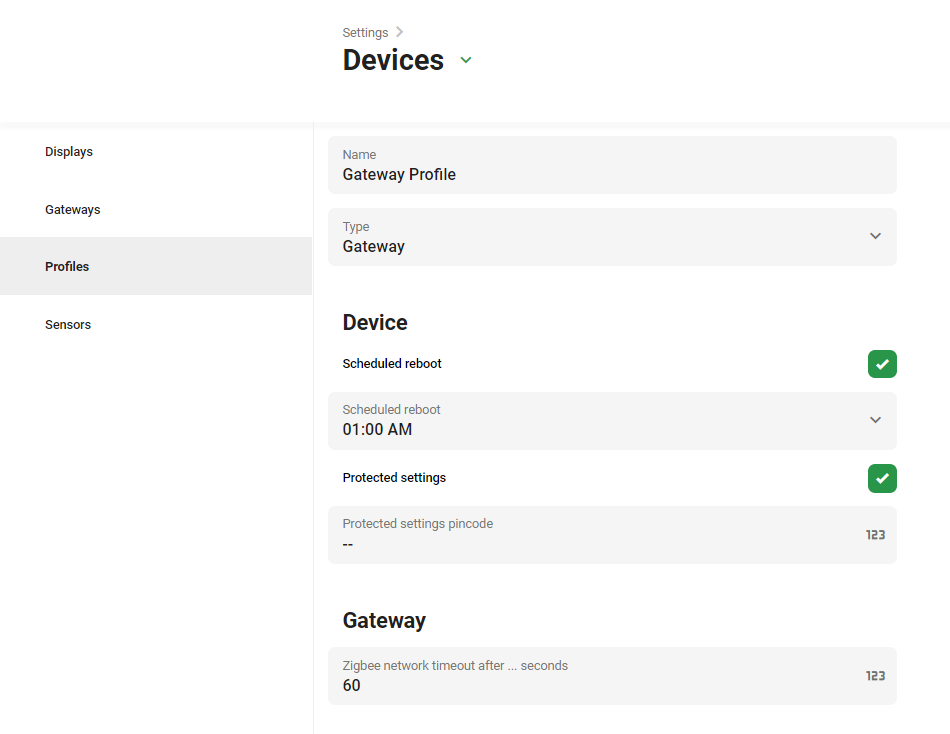Open the Scheduled reboot time dropdown
This screenshot has width=950, height=734.
coord(600,421)
